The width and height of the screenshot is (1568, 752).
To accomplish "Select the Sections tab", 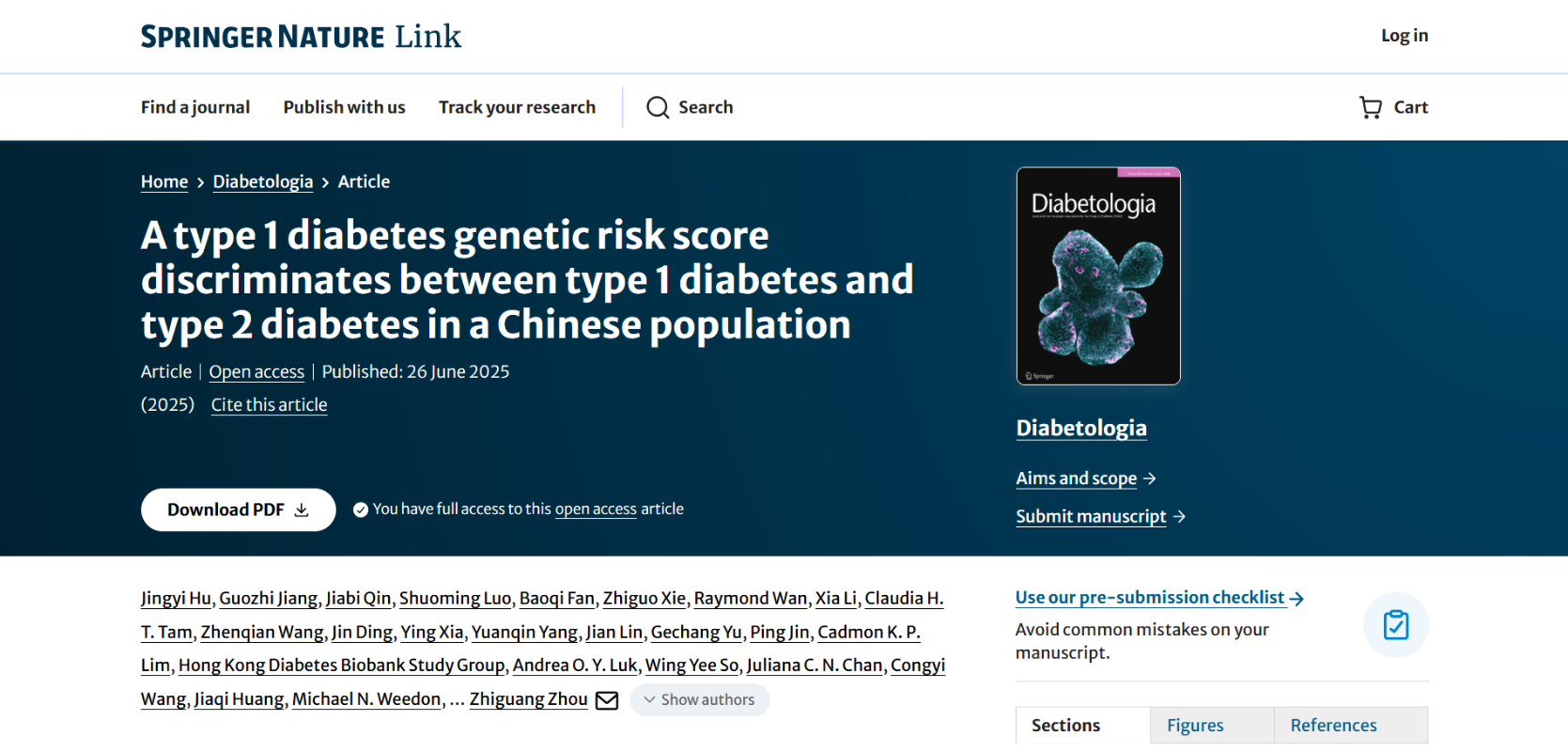I will 1065,725.
